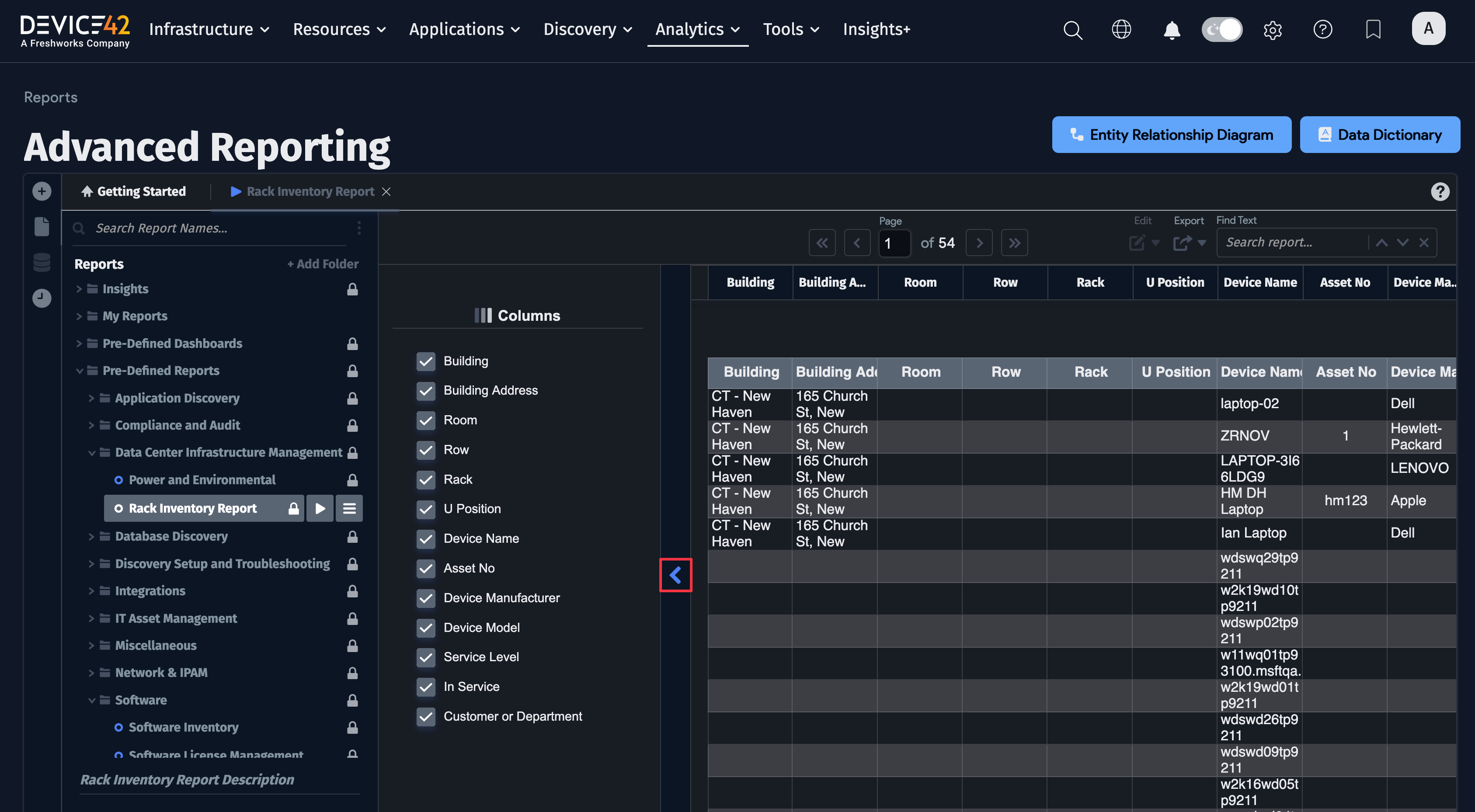Viewport: 1475px width, 812px height.
Task: Go to first page of report
Action: point(822,243)
